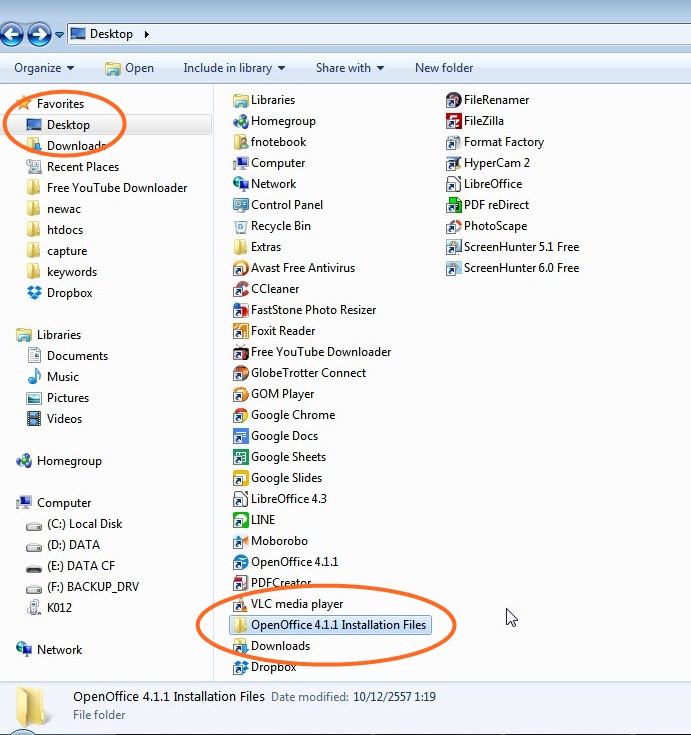Click the Forward navigation arrow
Image resolution: width=691 pixels, height=735 pixels.
[39, 34]
